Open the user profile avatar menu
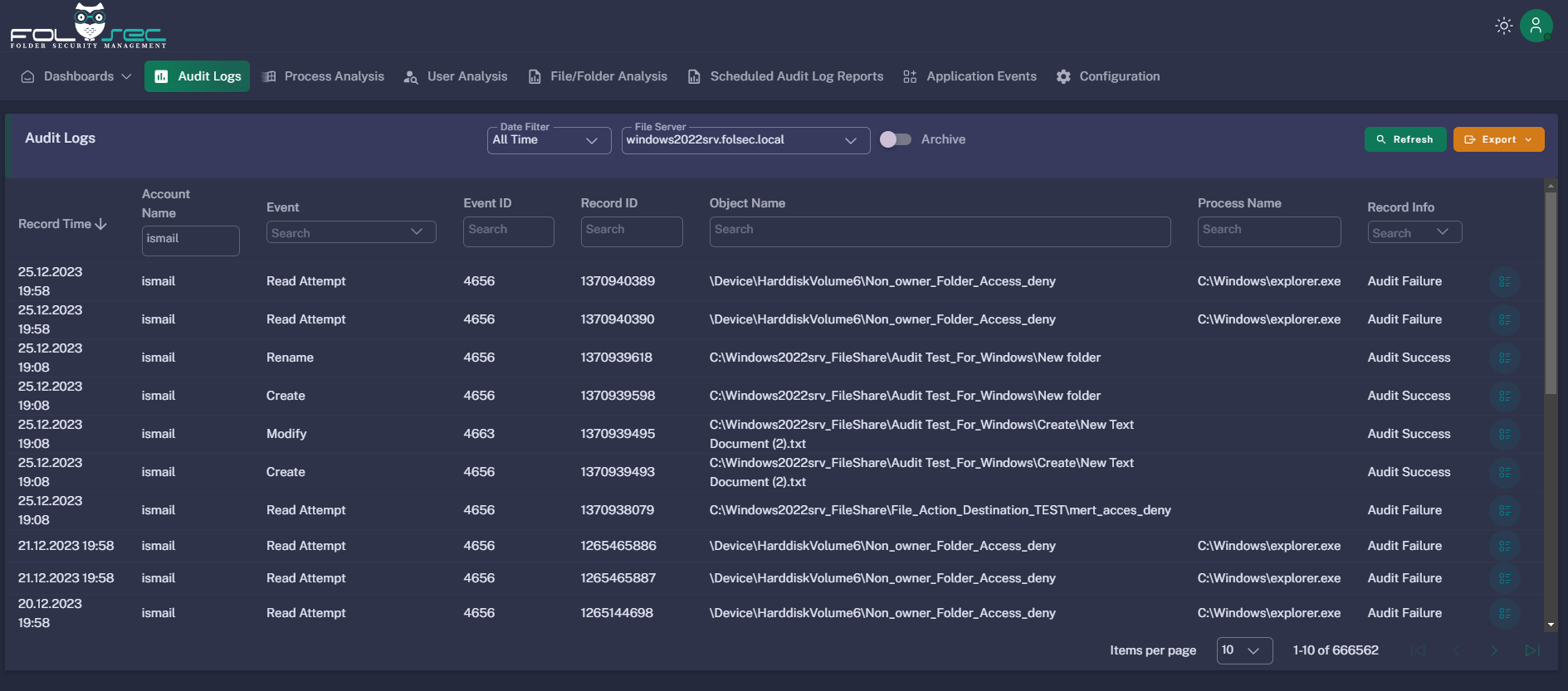The image size is (1568, 691). [1536, 26]
